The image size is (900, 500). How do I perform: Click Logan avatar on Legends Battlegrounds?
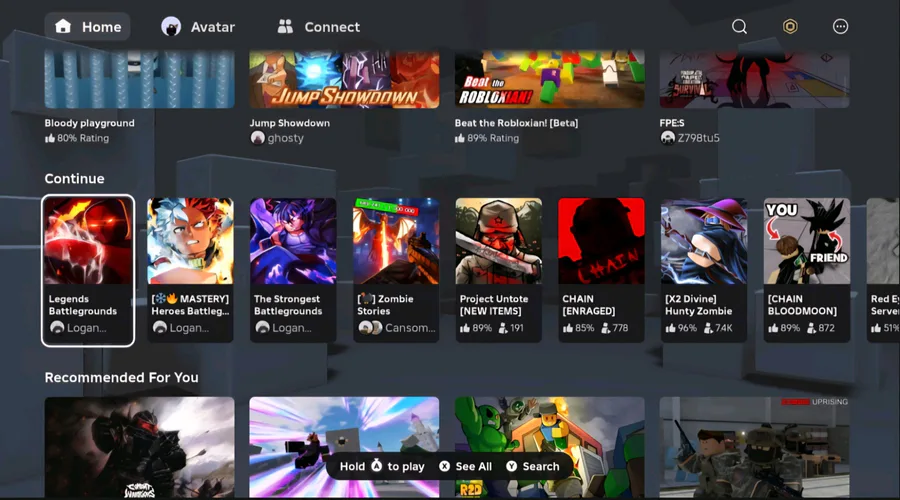pos(57,327)
